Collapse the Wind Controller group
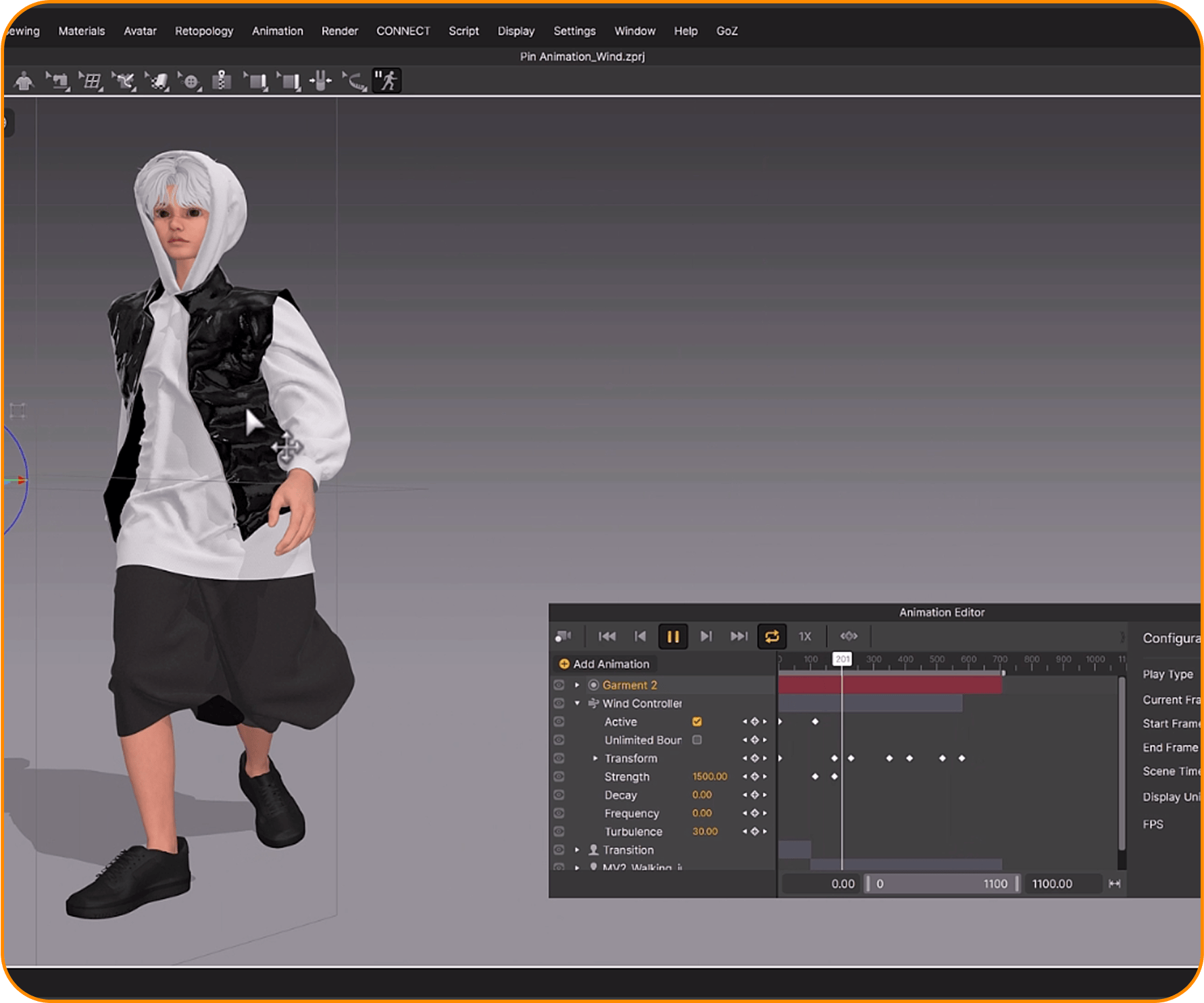Image resolution: width=1204 pixels, height=1003 pixels. tap(577, 703)
